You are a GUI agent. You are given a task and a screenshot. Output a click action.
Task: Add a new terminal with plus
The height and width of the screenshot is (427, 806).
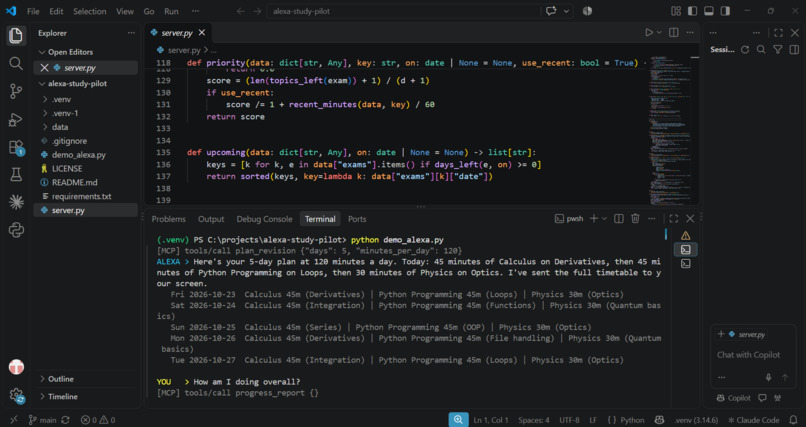coord(594,219)
